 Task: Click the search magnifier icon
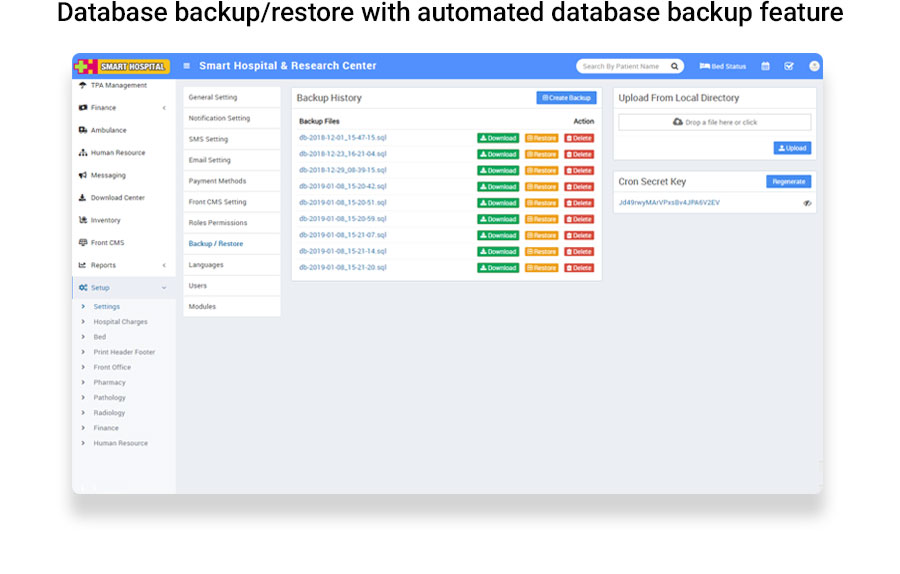point(675,66)
